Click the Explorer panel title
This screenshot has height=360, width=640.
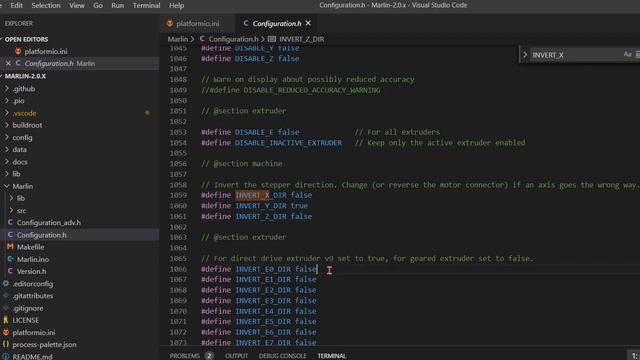pos(19,24)
